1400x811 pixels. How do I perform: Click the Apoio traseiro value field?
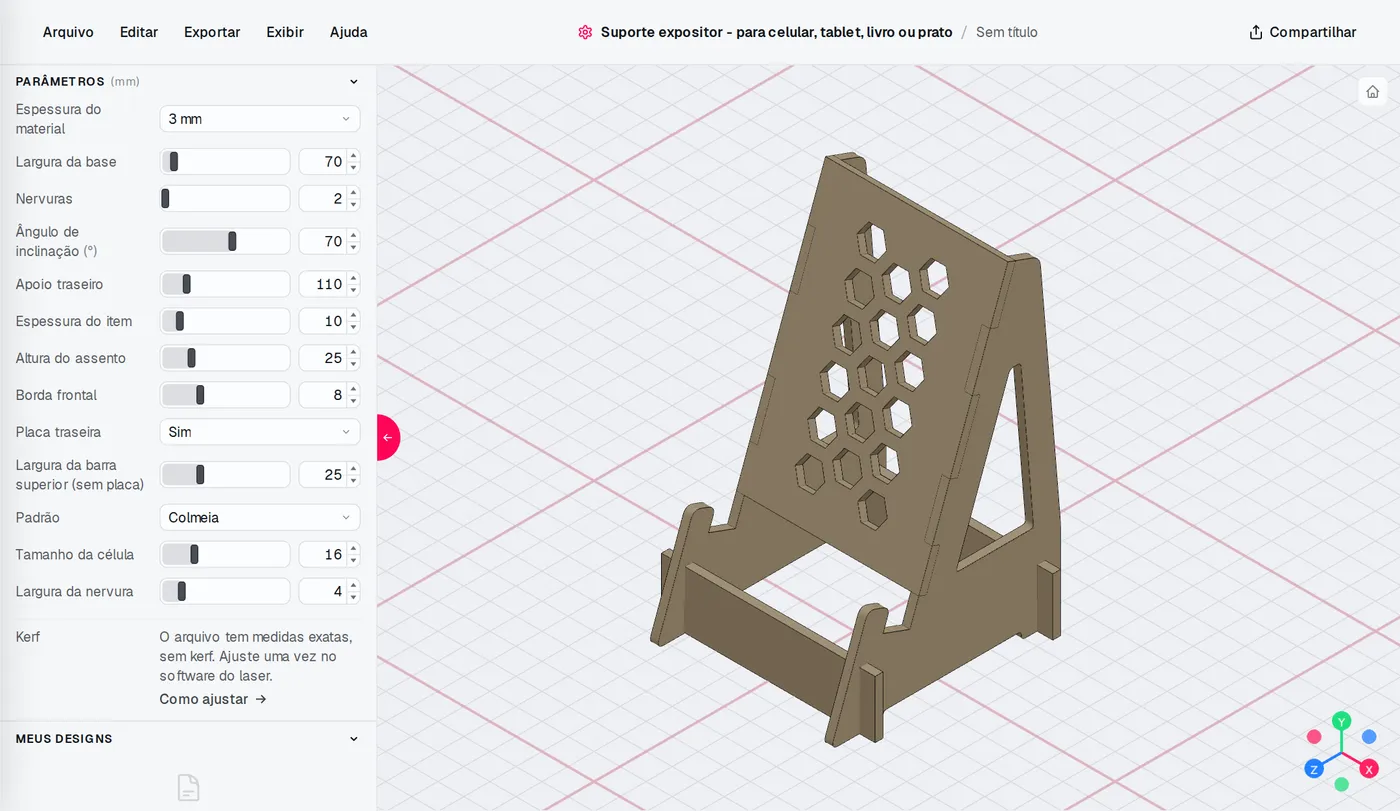(322, 284)
